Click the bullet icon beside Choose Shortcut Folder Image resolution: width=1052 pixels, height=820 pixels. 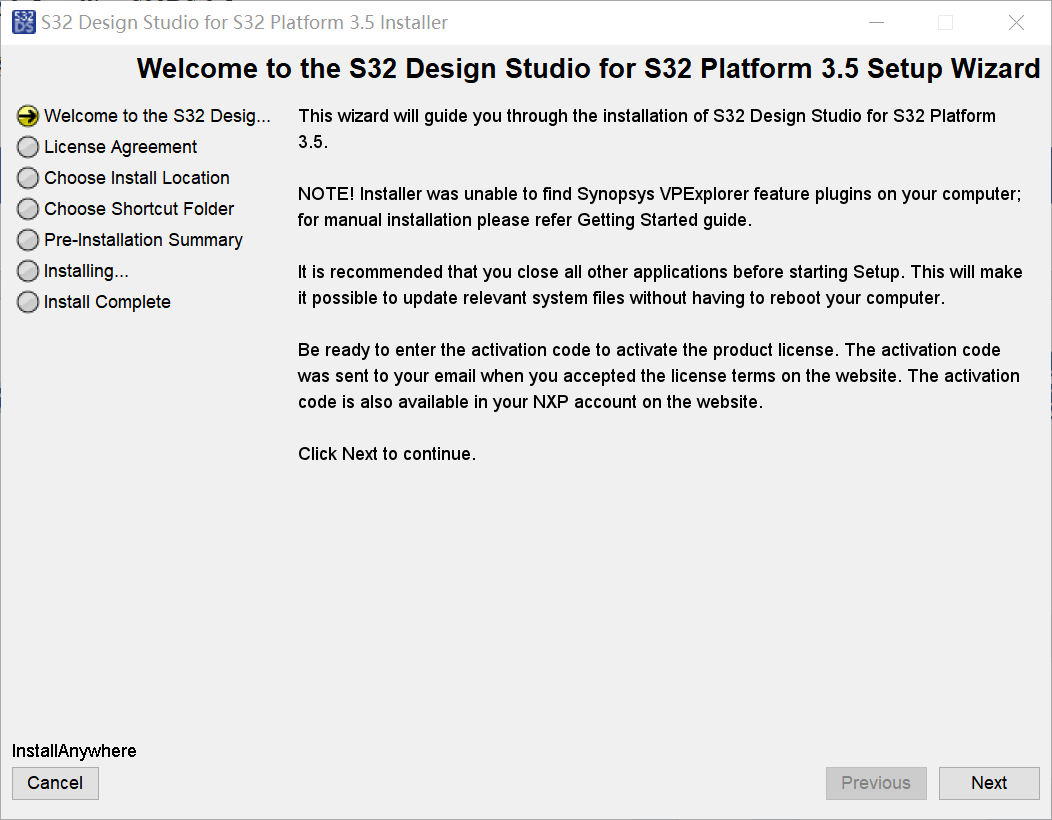(28, 209)
